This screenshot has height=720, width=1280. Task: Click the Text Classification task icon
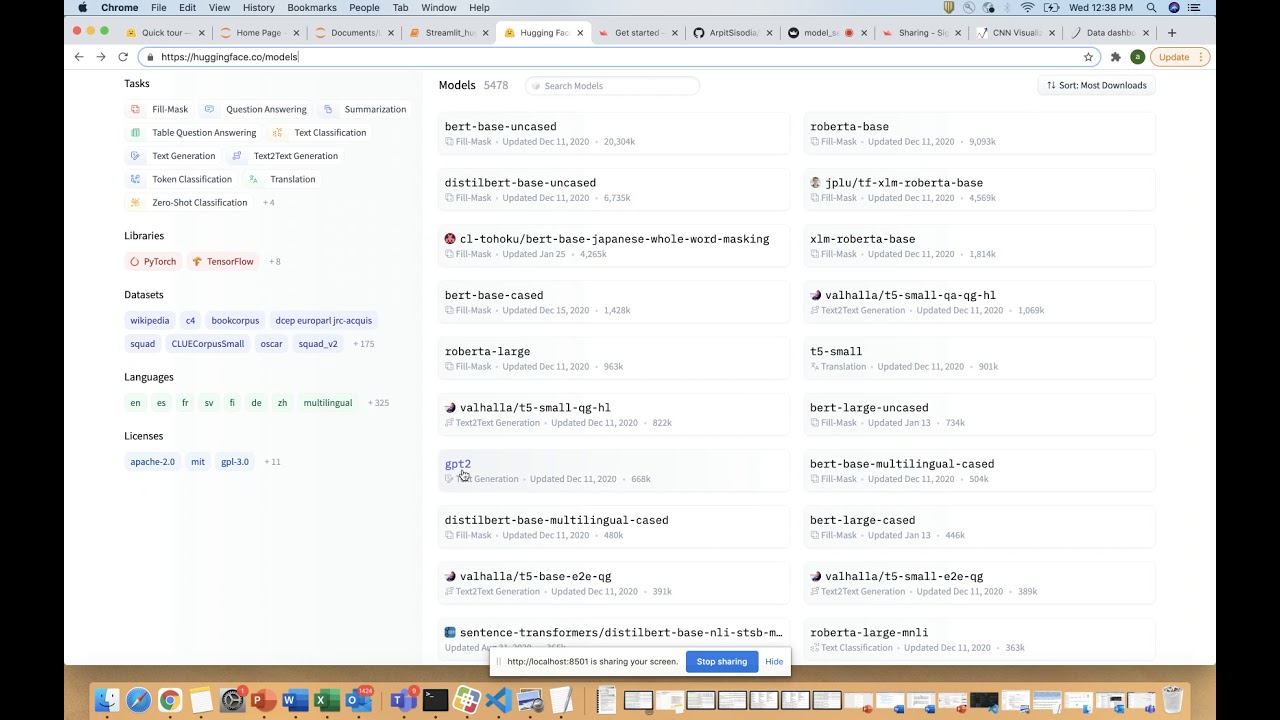277,132
